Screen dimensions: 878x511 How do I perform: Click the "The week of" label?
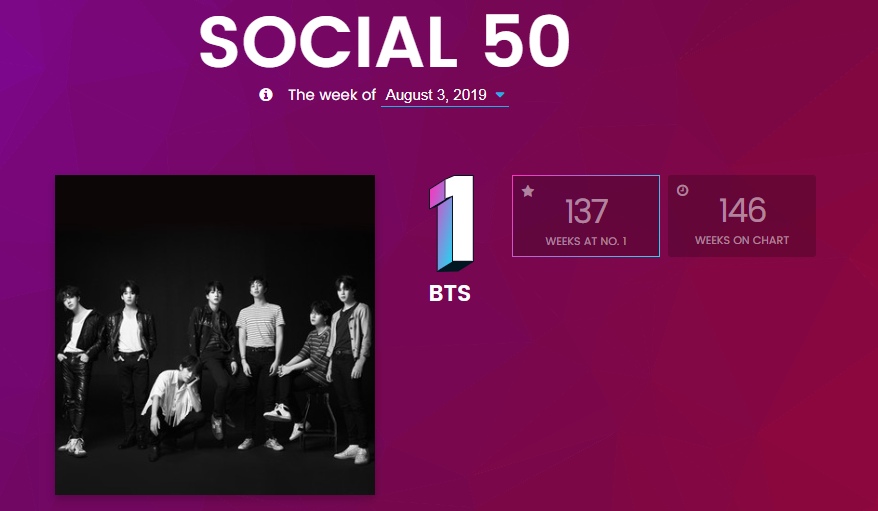[x=332, y=95]
